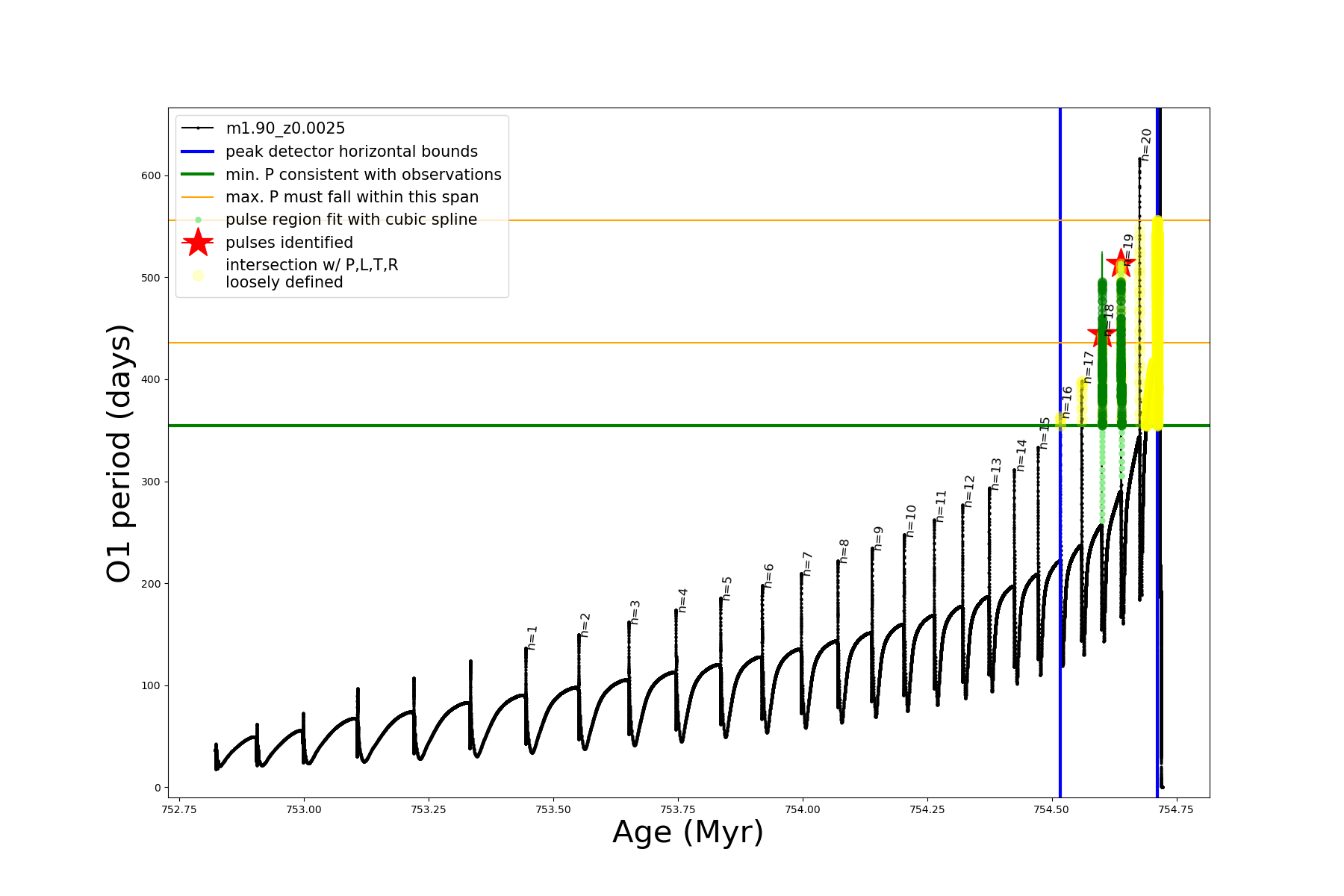
Task: Click the 'Age (Myr)' x-axis title
Action: pyautogui.click(x=688, y=833)
